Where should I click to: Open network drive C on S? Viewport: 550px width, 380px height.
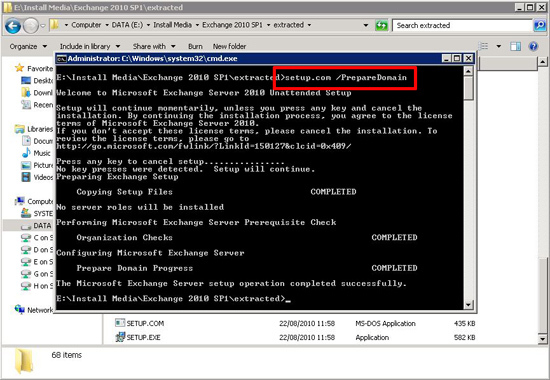[37, 238]
